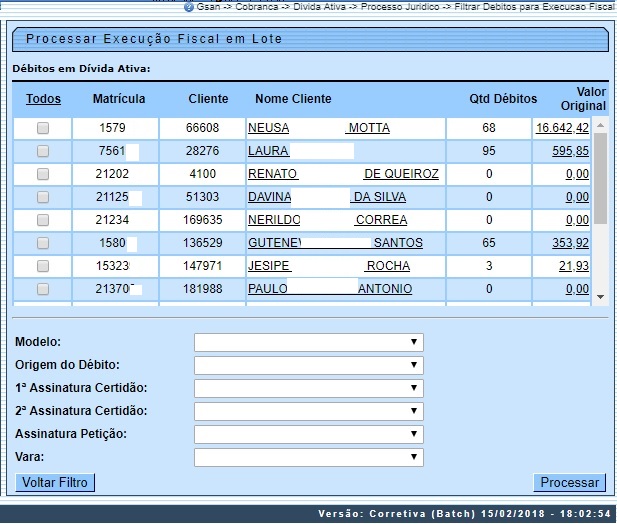Toggle checkbox in Gutenev Santos row
Image resolution: width=617 pixels, height=524 pixels.
click(43, 243)
